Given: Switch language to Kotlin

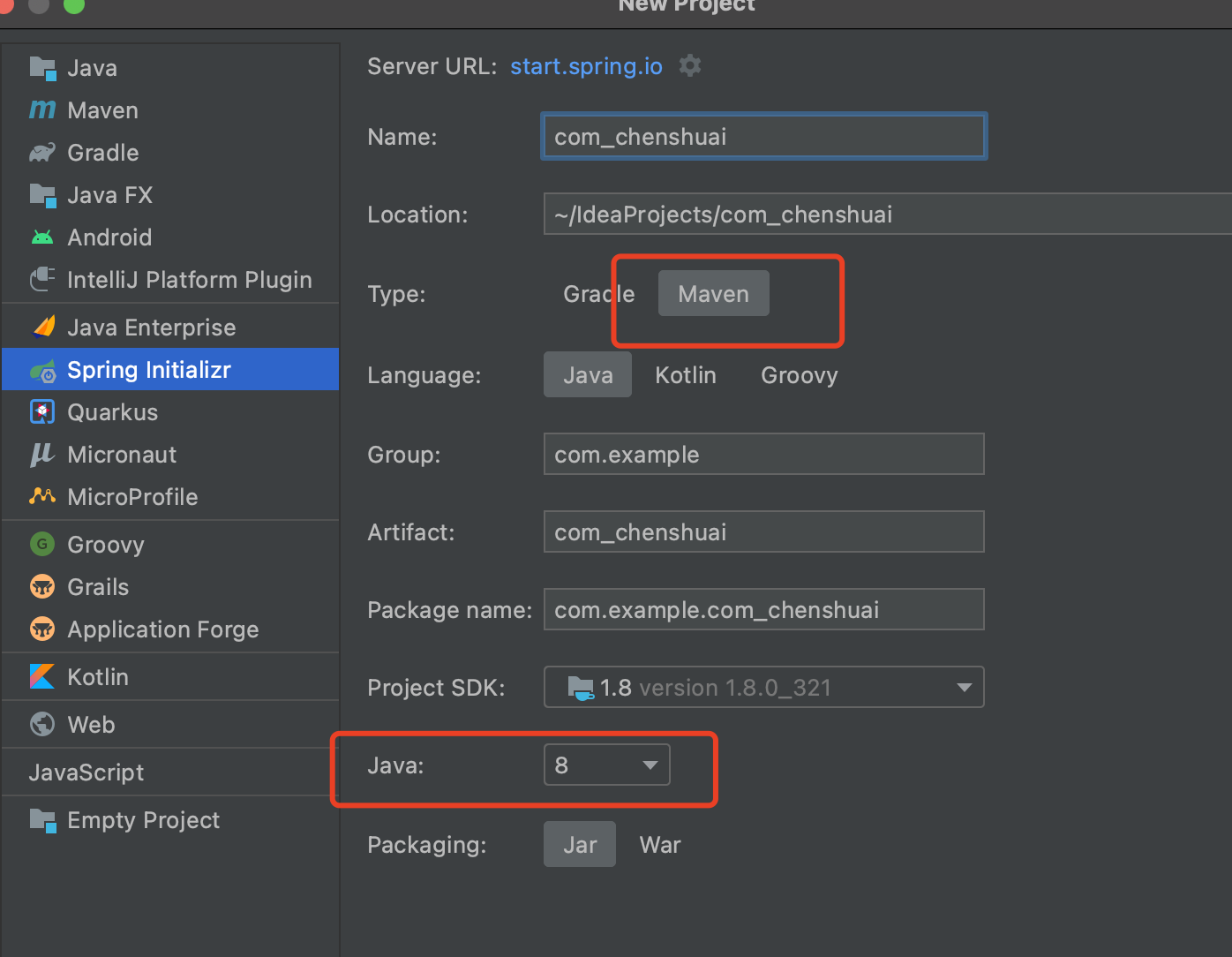Looking at the screenshot, I should point(686,374).
